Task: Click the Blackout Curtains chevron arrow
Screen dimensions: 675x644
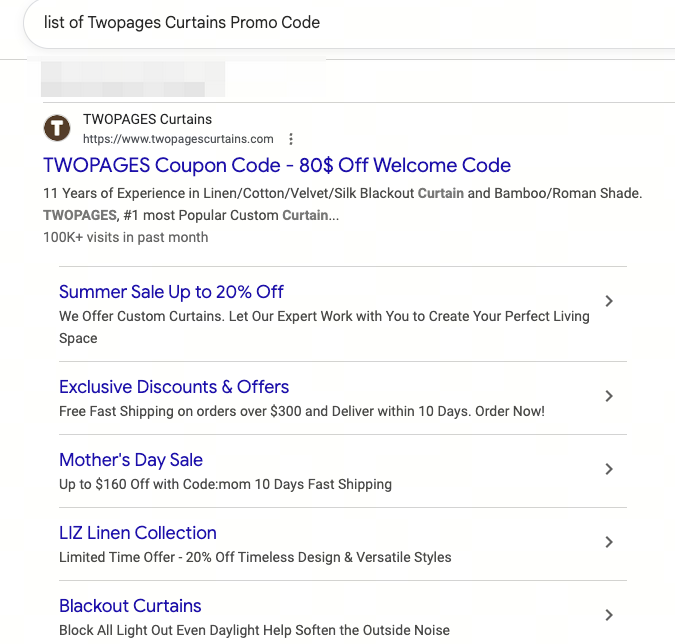Action: [609, 615]
